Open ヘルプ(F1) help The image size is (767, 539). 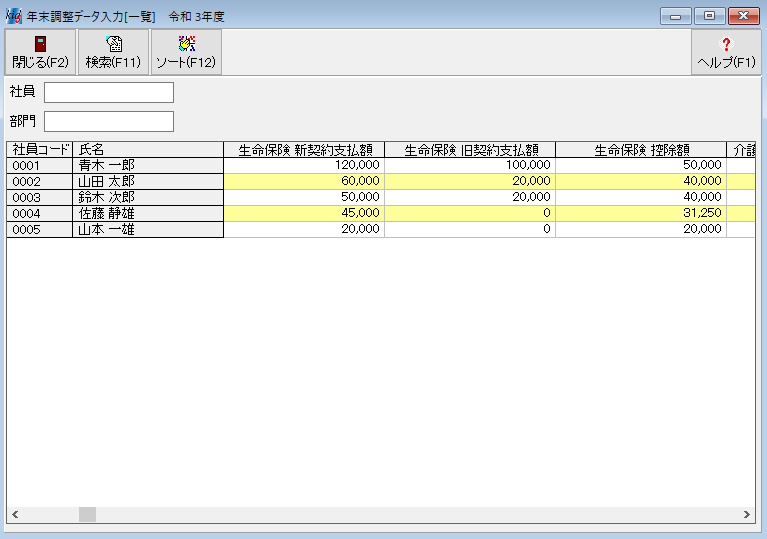point(726,52)
